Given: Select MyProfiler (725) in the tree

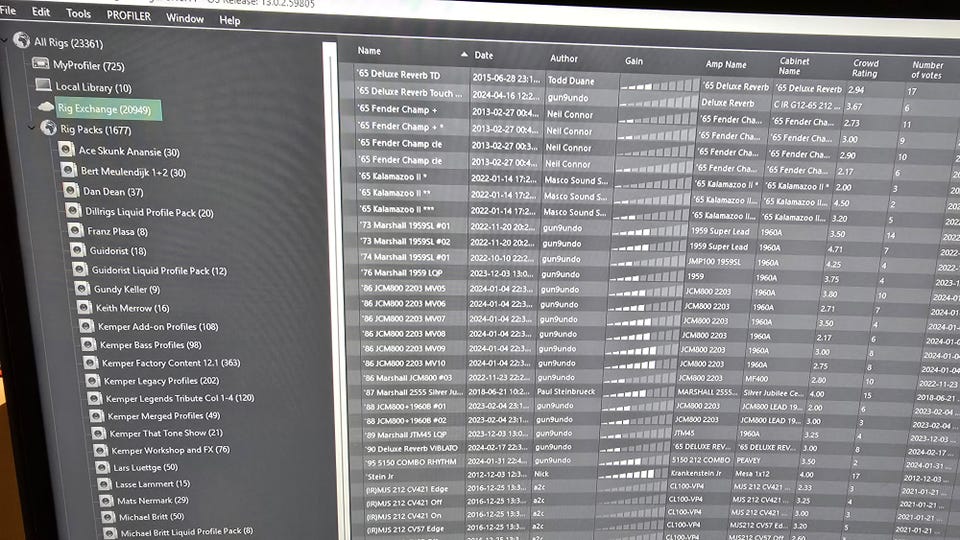Looking at the screenshot, I should pyautogui.click(x=88, y=65).
